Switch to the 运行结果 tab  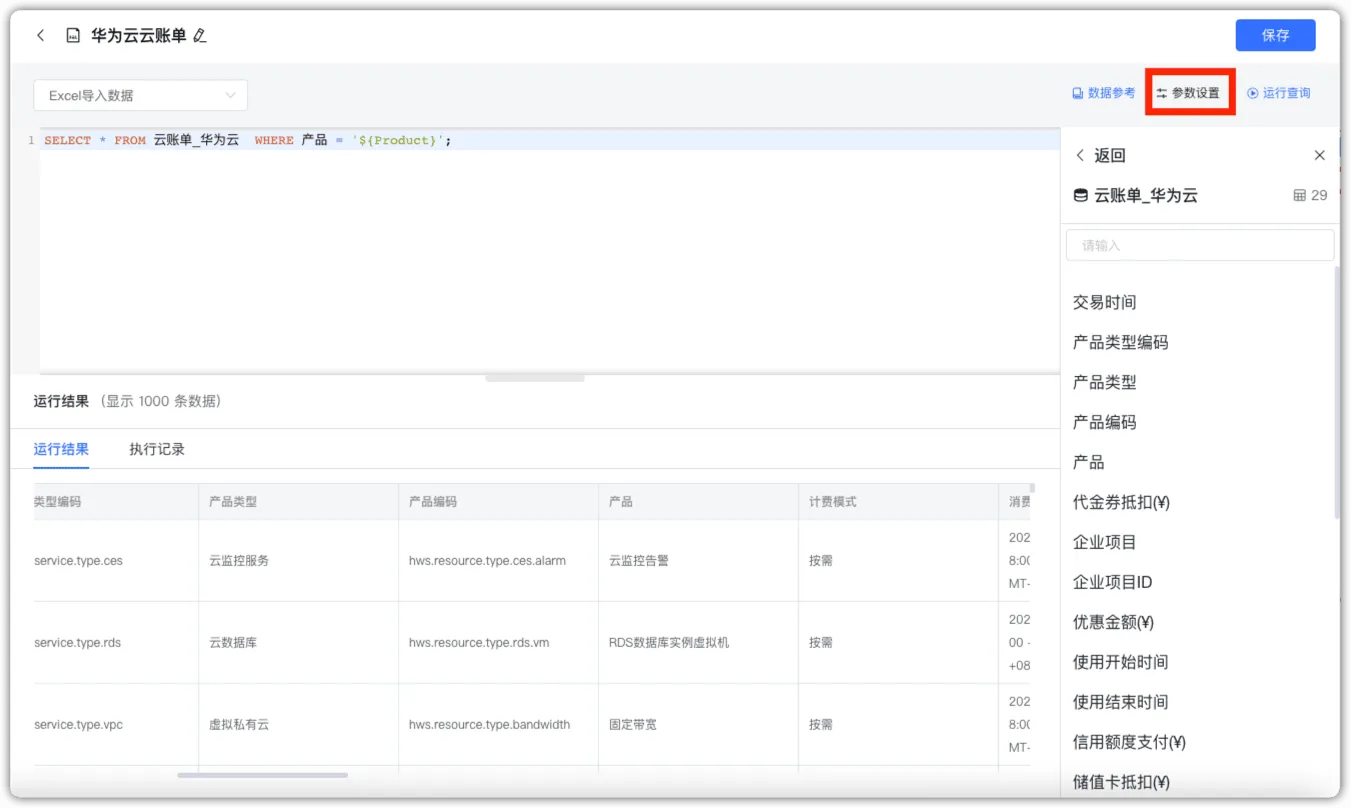pos(61,449)
